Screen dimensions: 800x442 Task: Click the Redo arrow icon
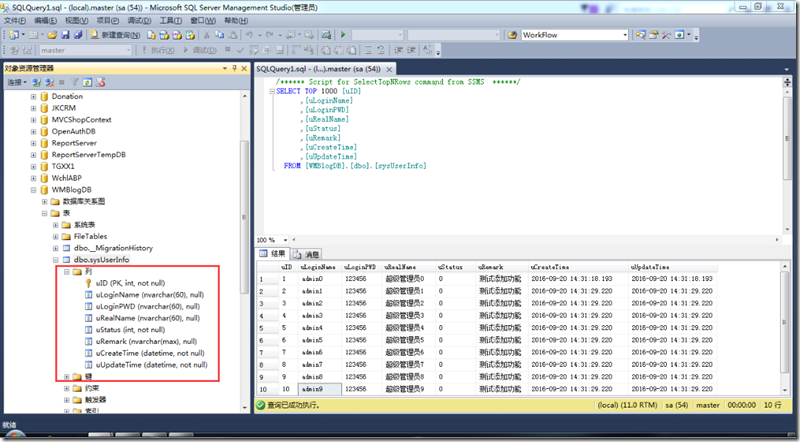[269, 35]
